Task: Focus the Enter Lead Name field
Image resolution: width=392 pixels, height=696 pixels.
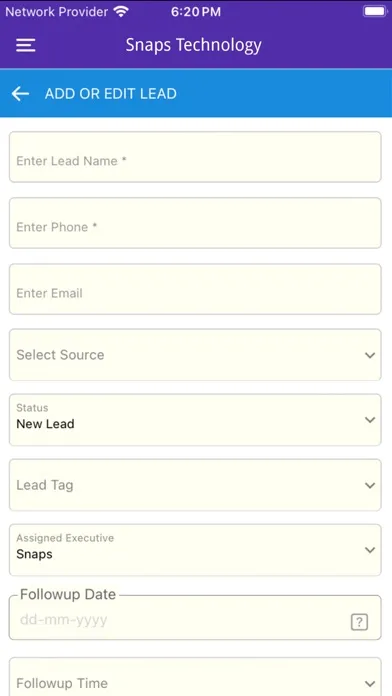Action: click(195, 157)
